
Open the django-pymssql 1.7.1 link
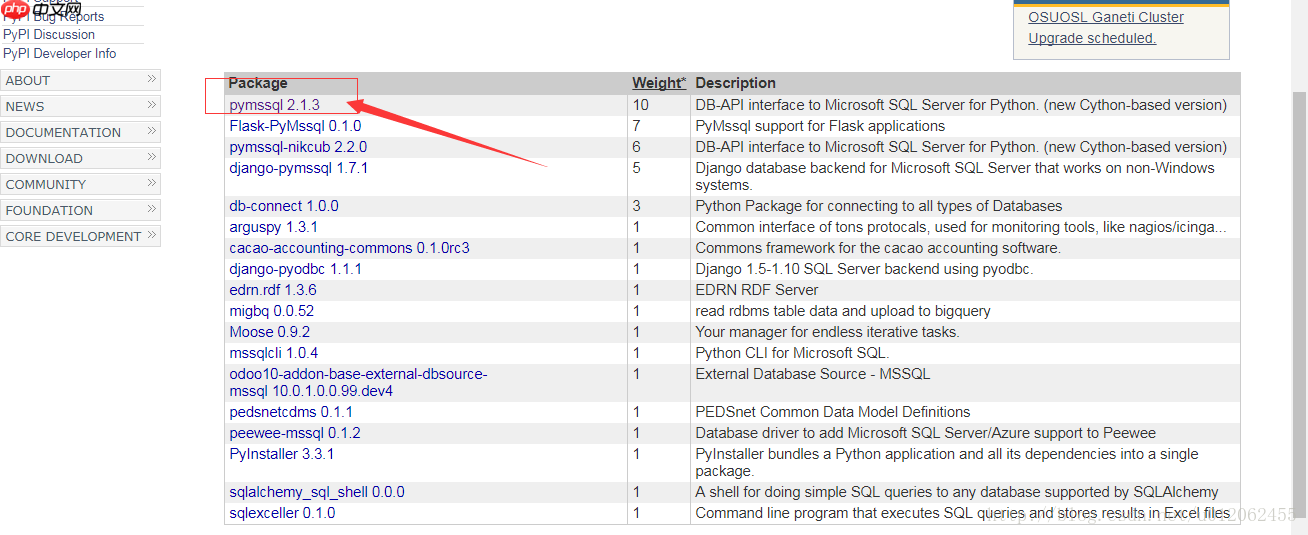coord(298,168)
